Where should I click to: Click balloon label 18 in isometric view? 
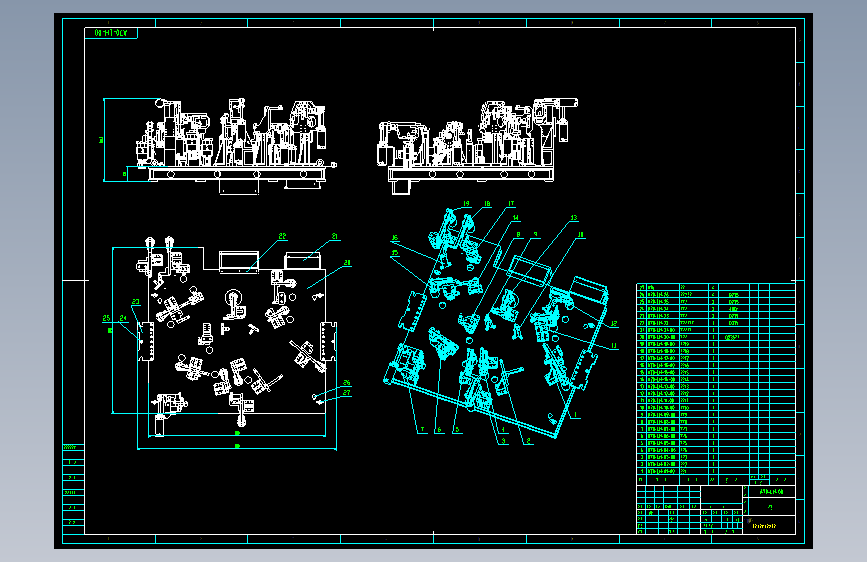(487, 204)
